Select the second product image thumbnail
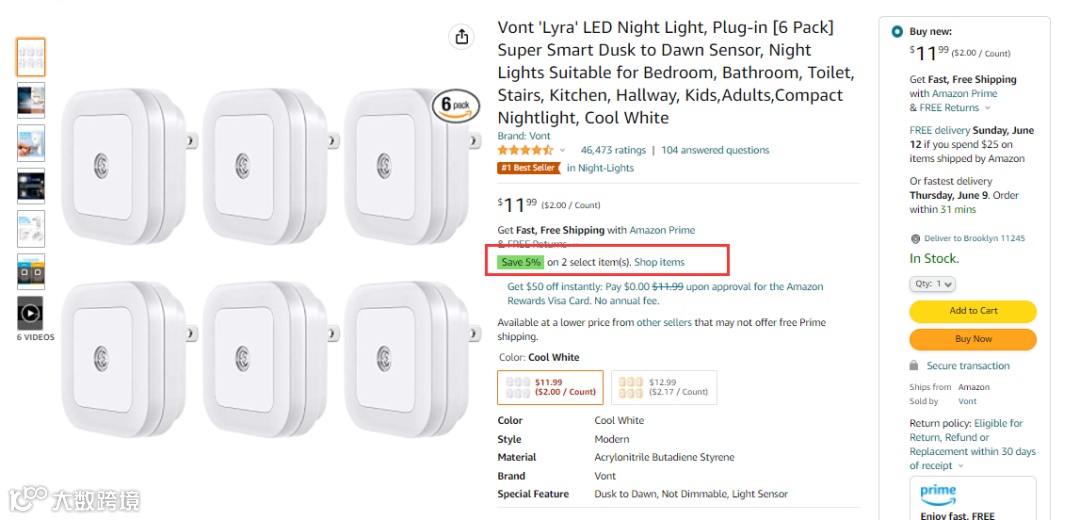The image size is (1080, 520). point(30,100)
